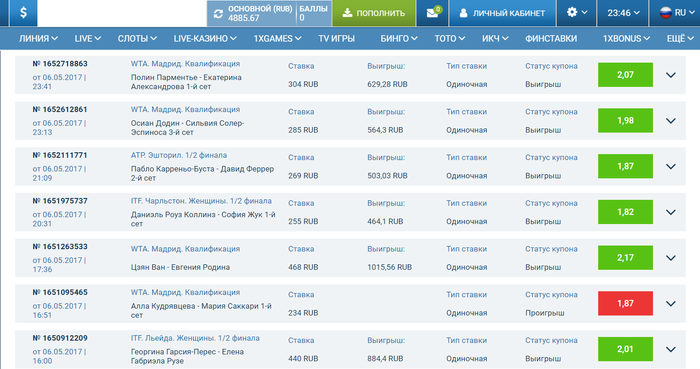Open the LIVE menu
Viewport: 700px width, 369px height.
click(x=88, y=39)
